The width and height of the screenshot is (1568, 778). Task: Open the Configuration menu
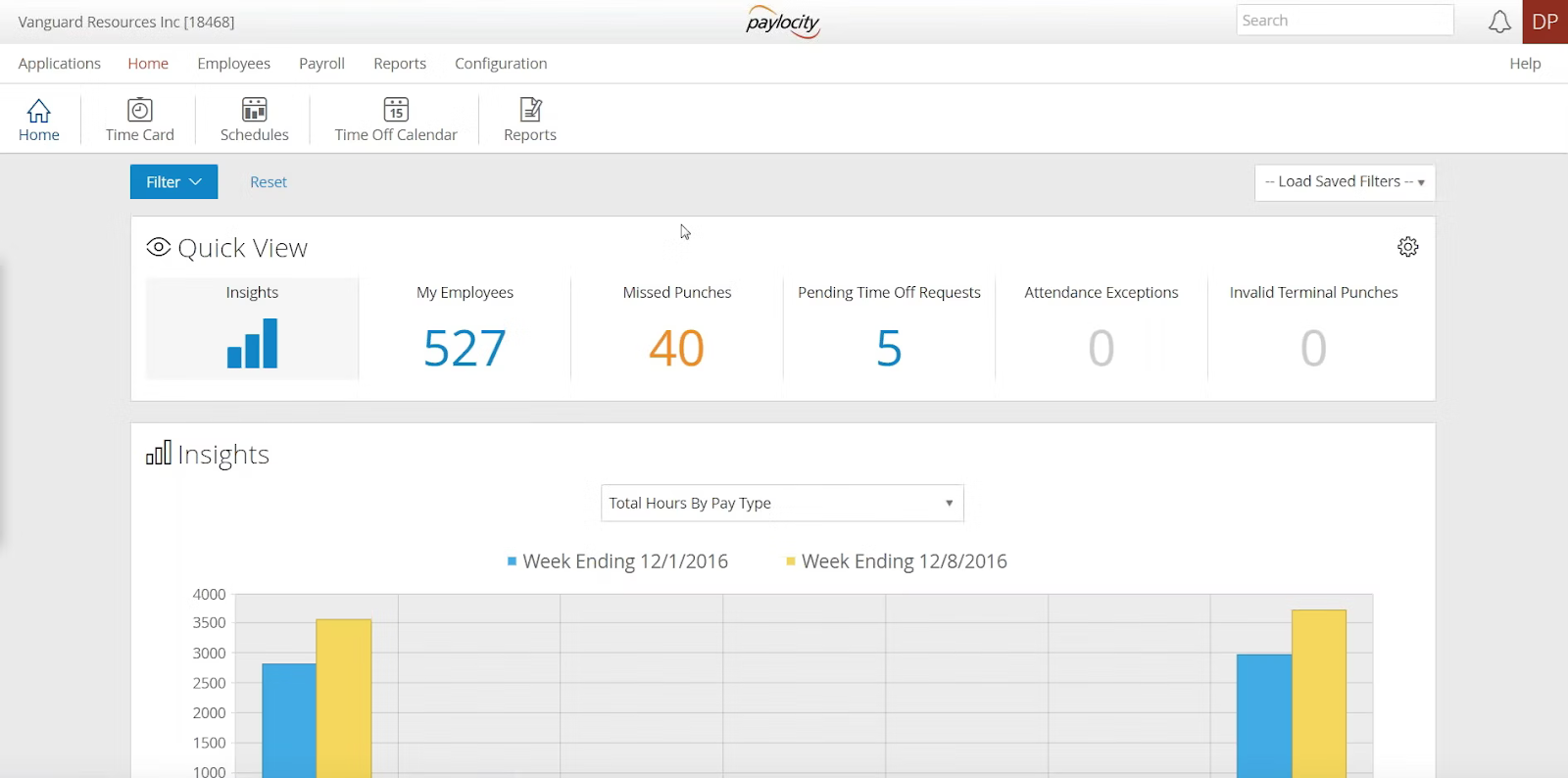click(x=501, y=64)
